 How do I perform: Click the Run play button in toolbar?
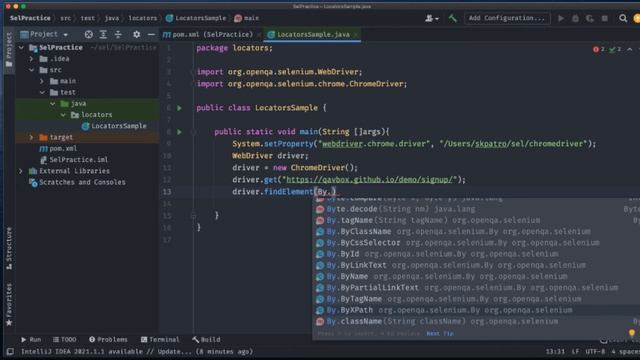[561, 18]
